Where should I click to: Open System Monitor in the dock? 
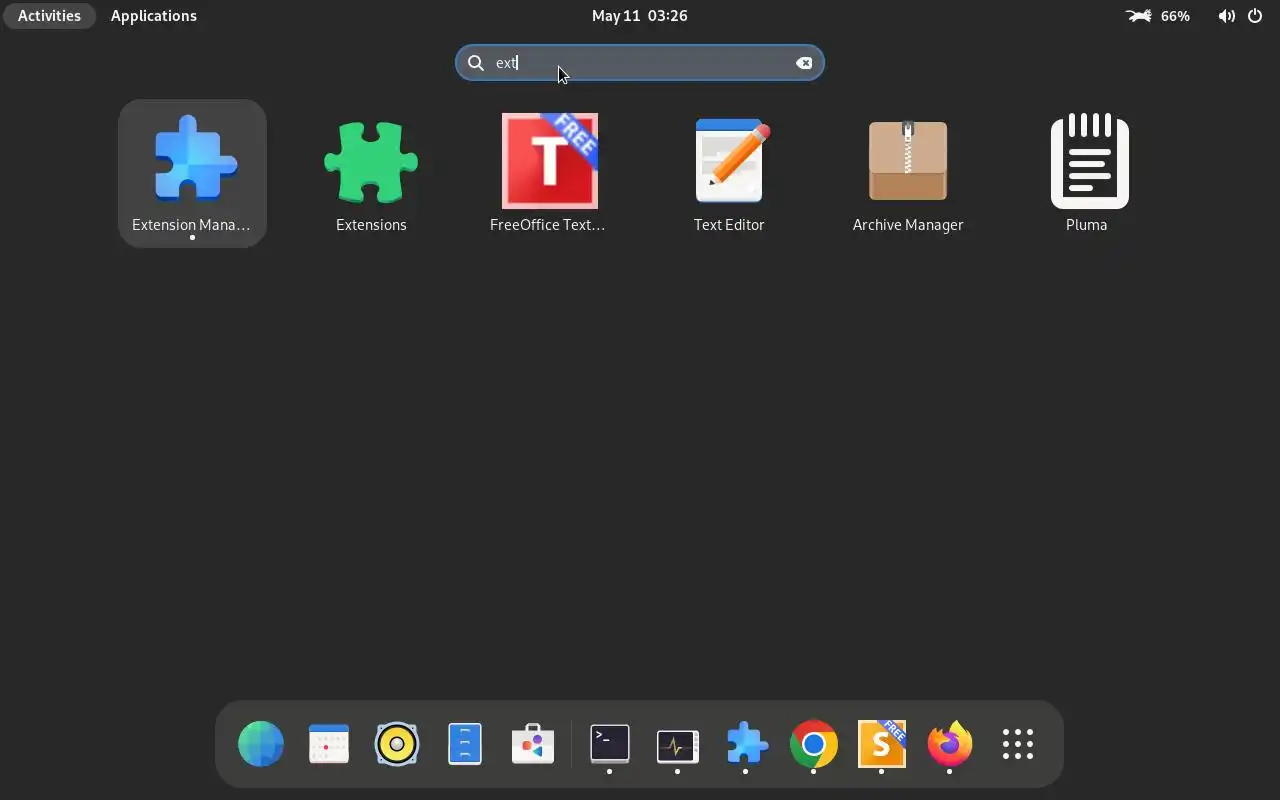click(678, 745)
